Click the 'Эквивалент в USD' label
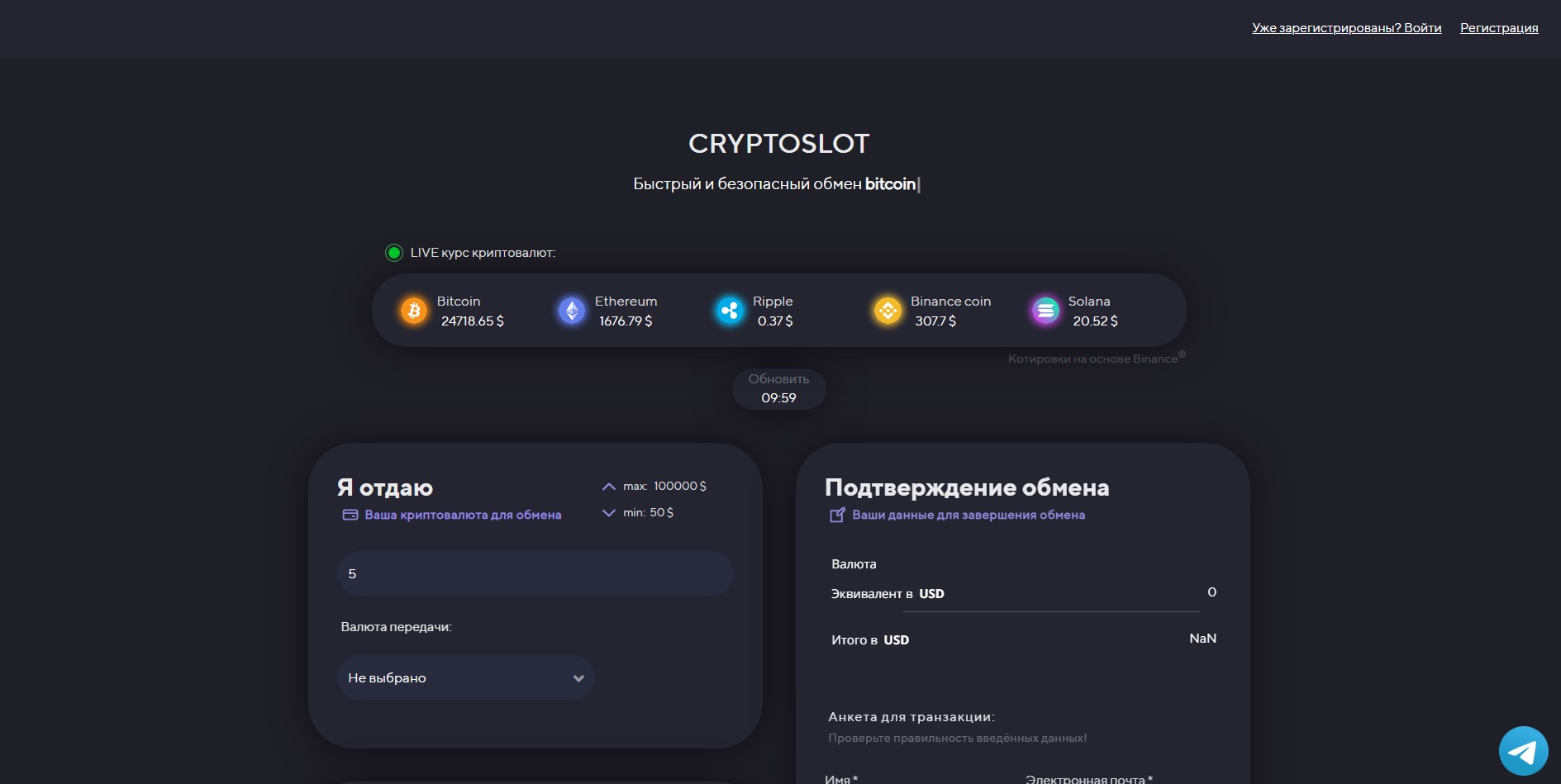This screenshot has width=1561, height=784. click(888, 594)
